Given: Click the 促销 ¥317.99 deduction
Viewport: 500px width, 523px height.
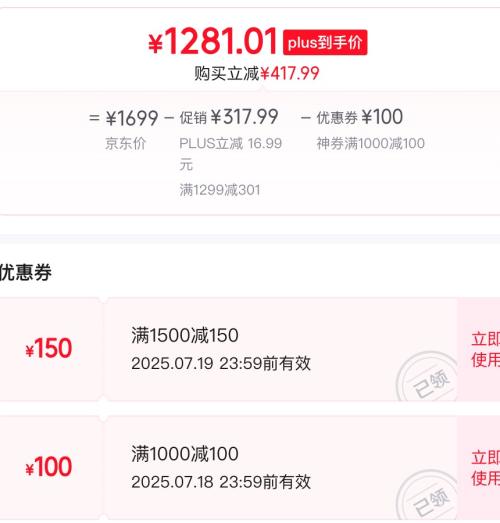Looking at the screenshot, I should tap(229, 117).
